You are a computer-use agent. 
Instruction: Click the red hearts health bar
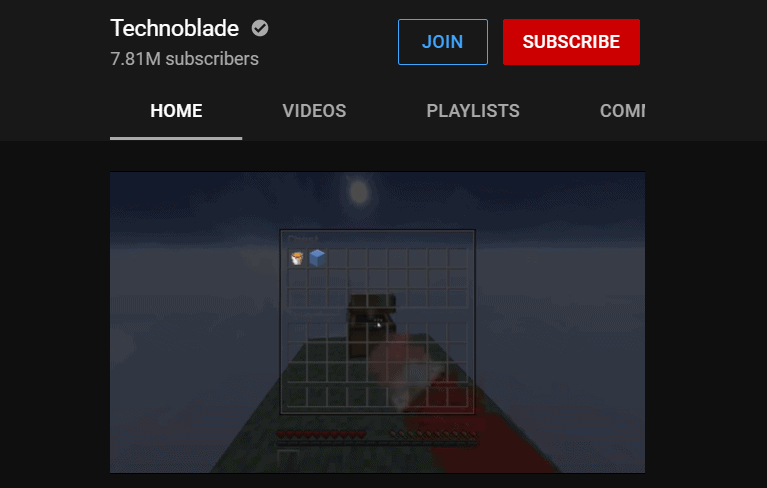321,434
